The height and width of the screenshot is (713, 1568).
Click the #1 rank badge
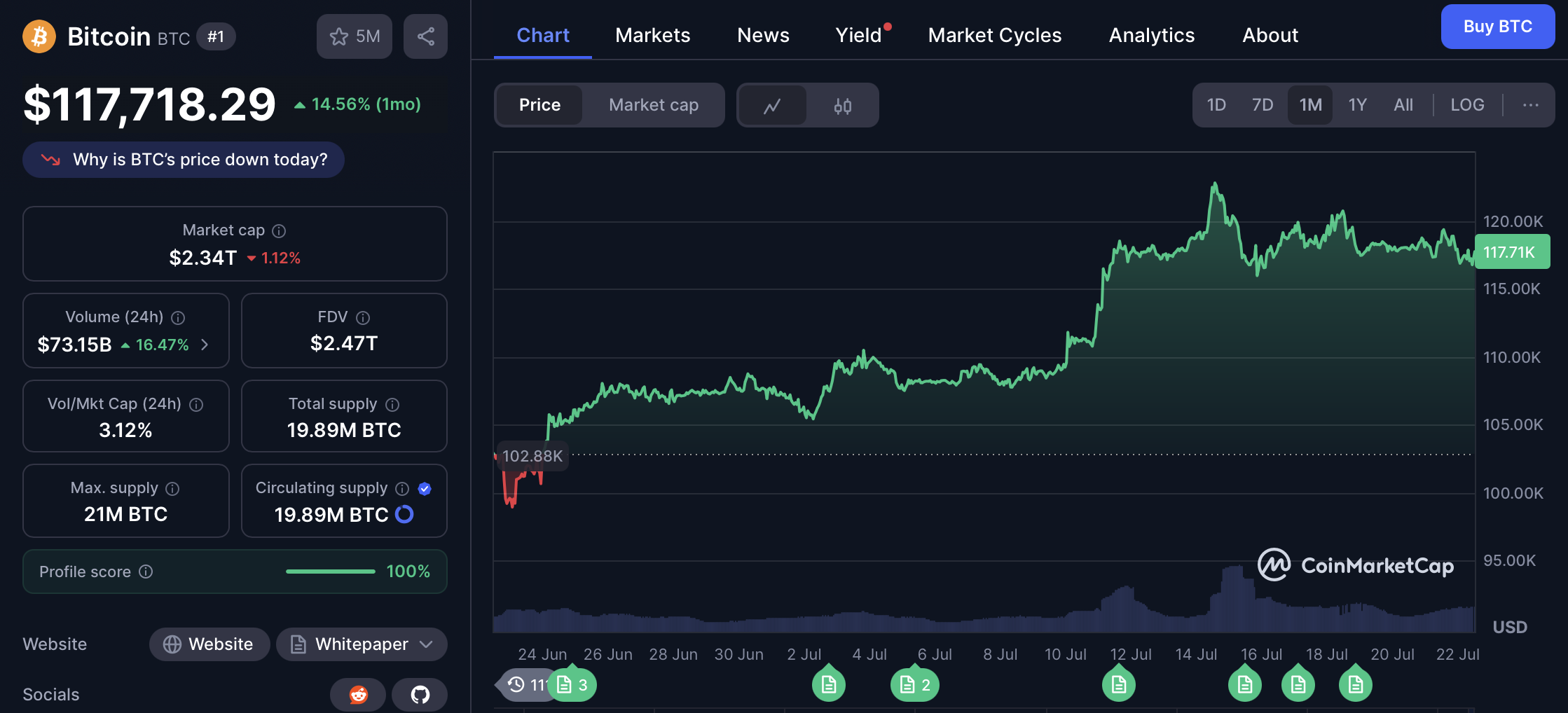pyautogui.click(x=216, y=36)
